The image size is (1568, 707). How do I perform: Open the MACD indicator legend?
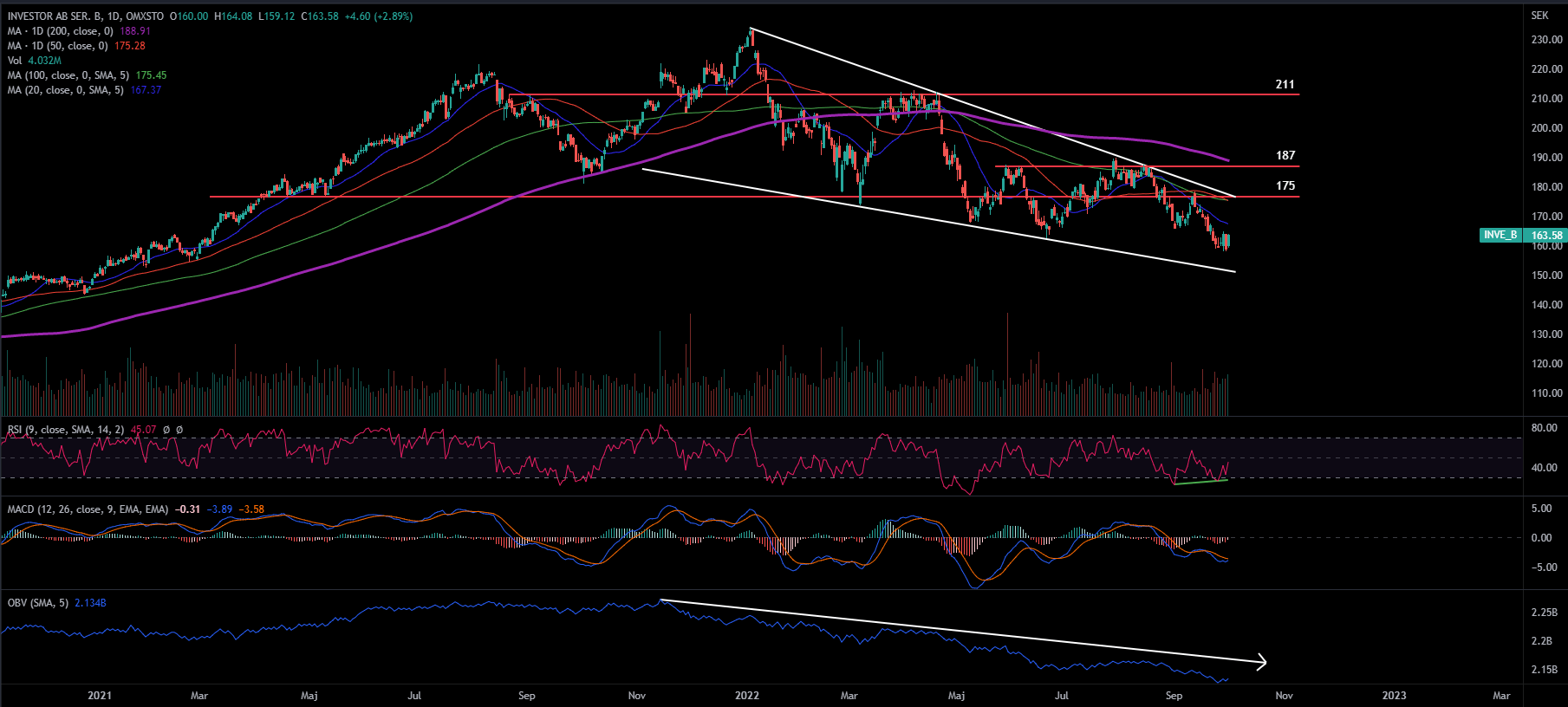point(87,509)
